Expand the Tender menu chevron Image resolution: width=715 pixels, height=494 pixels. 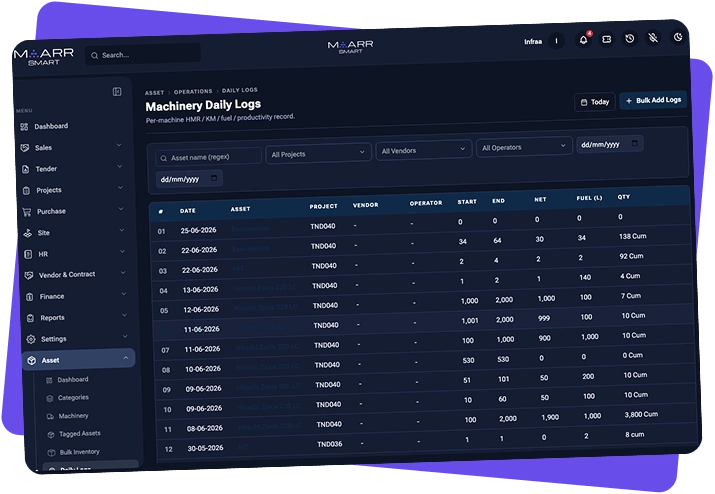pos(119,166)
